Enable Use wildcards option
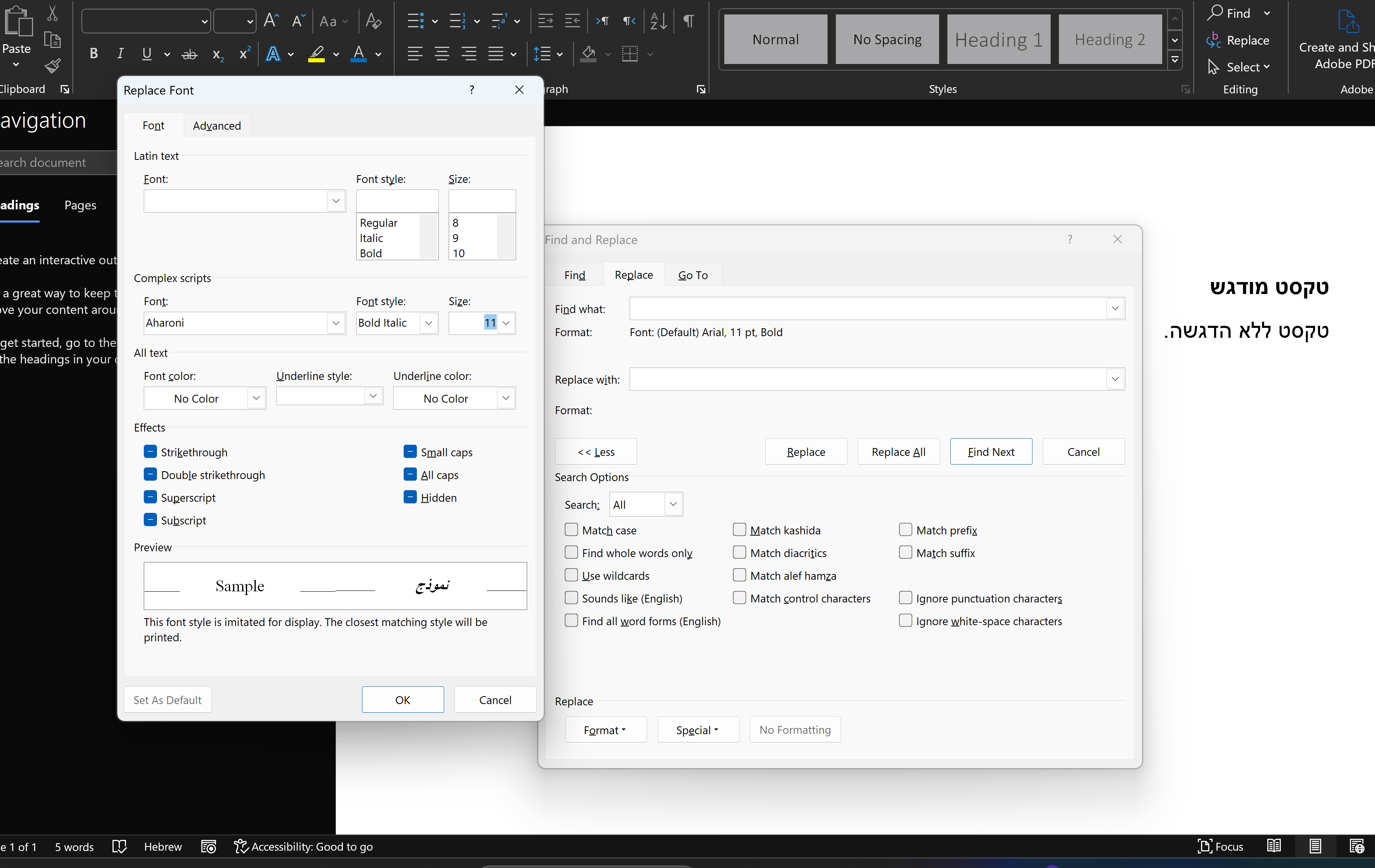 pyautogui.click(x=571, y=575)
